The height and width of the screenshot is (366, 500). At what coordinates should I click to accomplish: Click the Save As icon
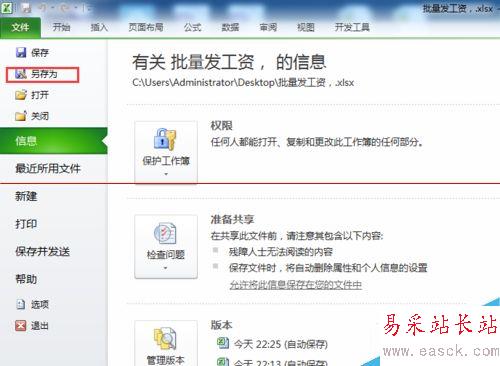pyautogui.click(x=21, y=74)
